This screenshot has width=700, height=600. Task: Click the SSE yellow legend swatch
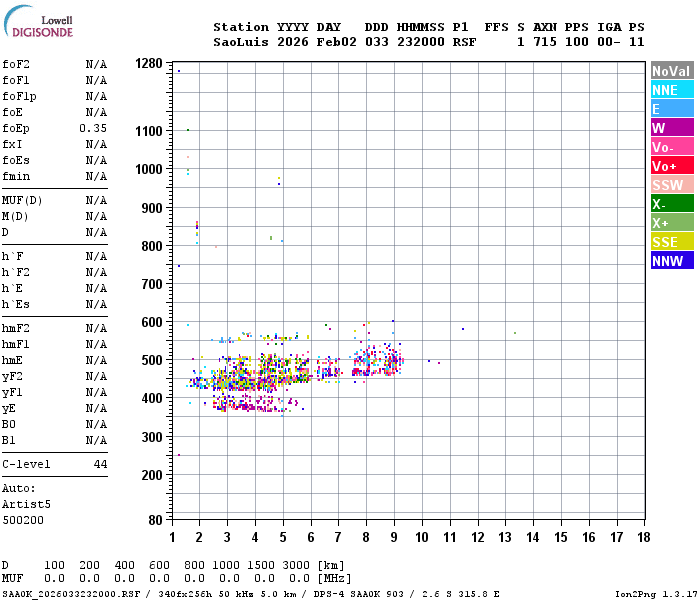(672, 242)
